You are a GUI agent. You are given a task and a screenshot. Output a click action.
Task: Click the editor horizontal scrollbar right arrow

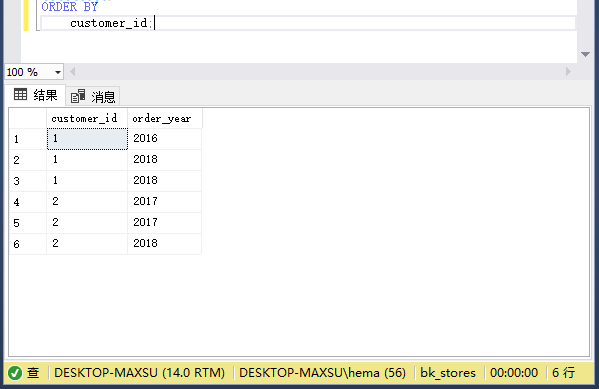tap(568, 72)
